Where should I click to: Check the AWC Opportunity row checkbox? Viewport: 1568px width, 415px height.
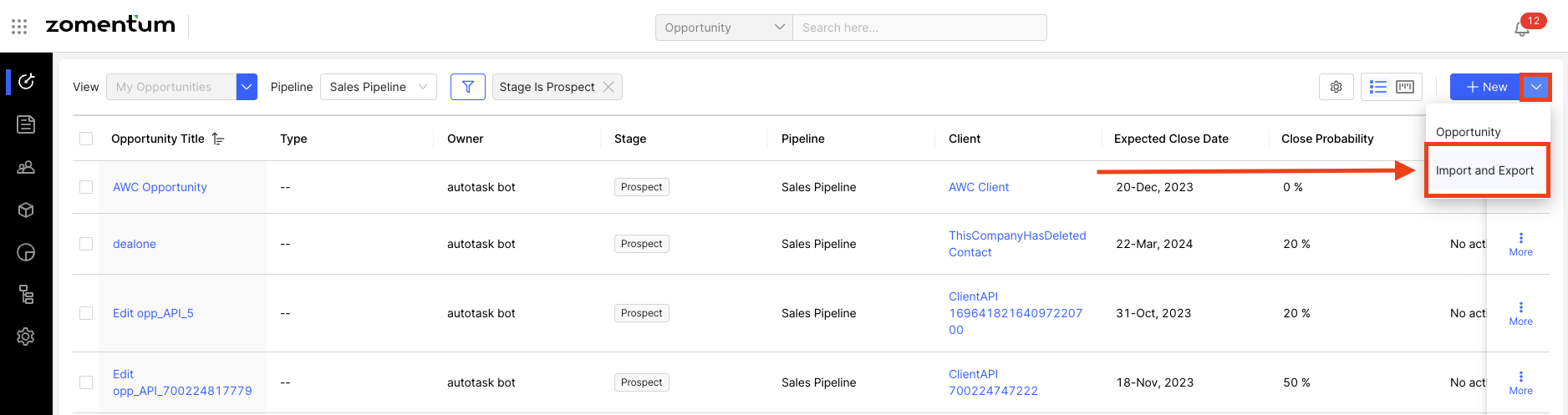point(86,187)
